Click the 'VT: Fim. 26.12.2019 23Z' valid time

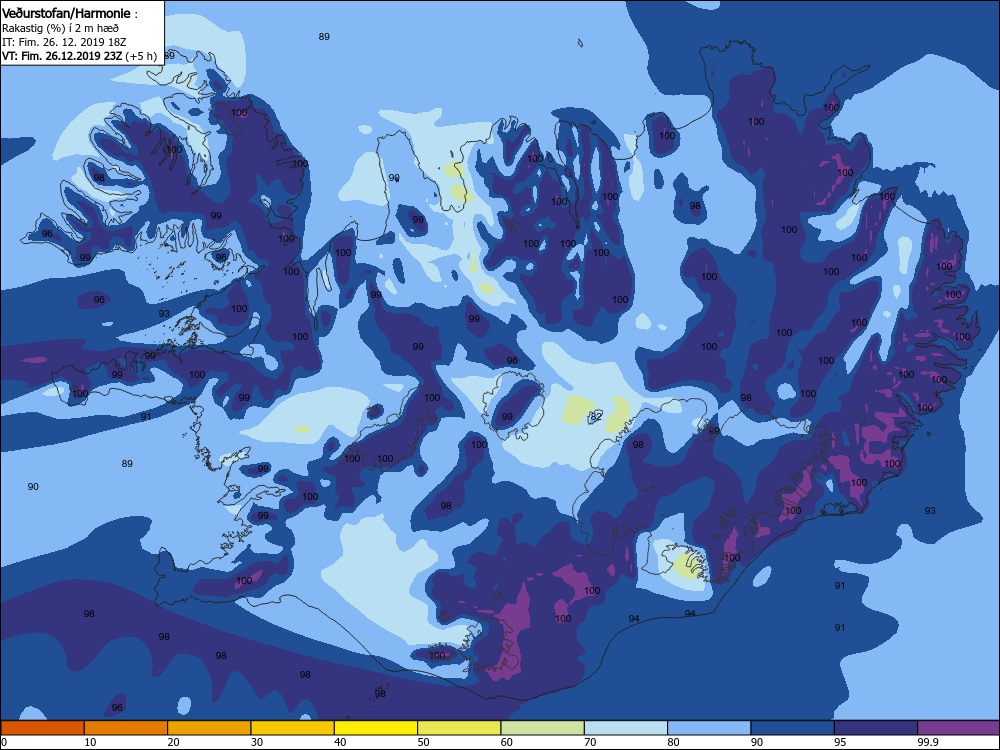tap(62, 56)
